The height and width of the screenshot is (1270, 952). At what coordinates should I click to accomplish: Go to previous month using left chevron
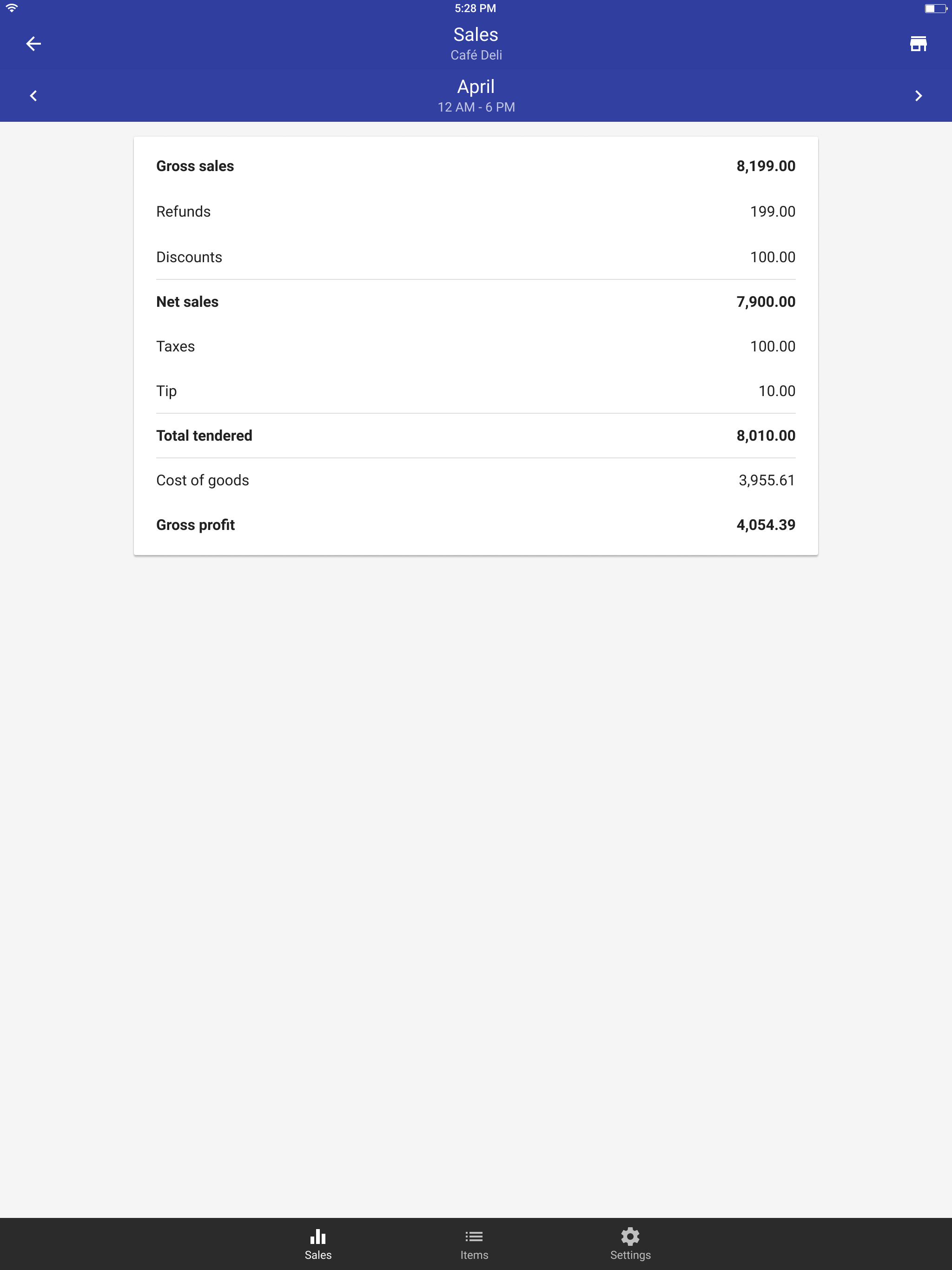click(33, 96)
